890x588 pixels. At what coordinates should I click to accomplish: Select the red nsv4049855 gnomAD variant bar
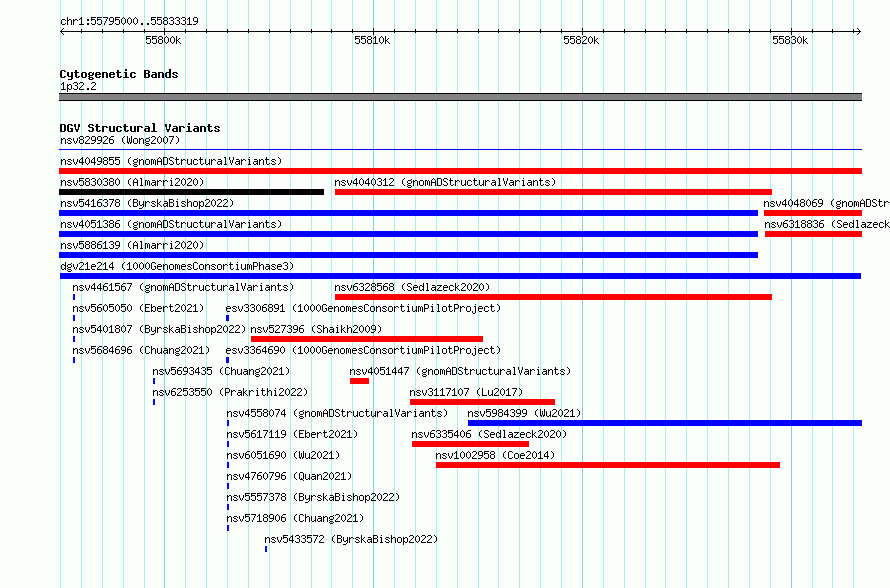pos(460,171)
